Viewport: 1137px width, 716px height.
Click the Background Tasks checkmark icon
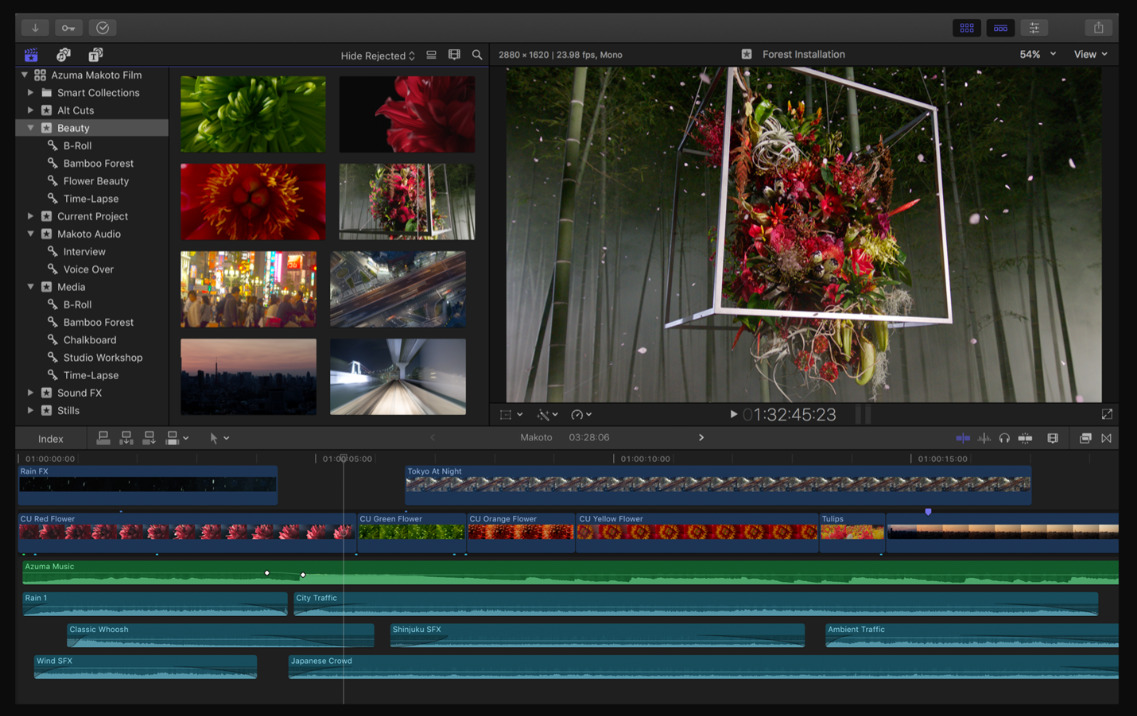pyautogui.click(x=102, y=28)
